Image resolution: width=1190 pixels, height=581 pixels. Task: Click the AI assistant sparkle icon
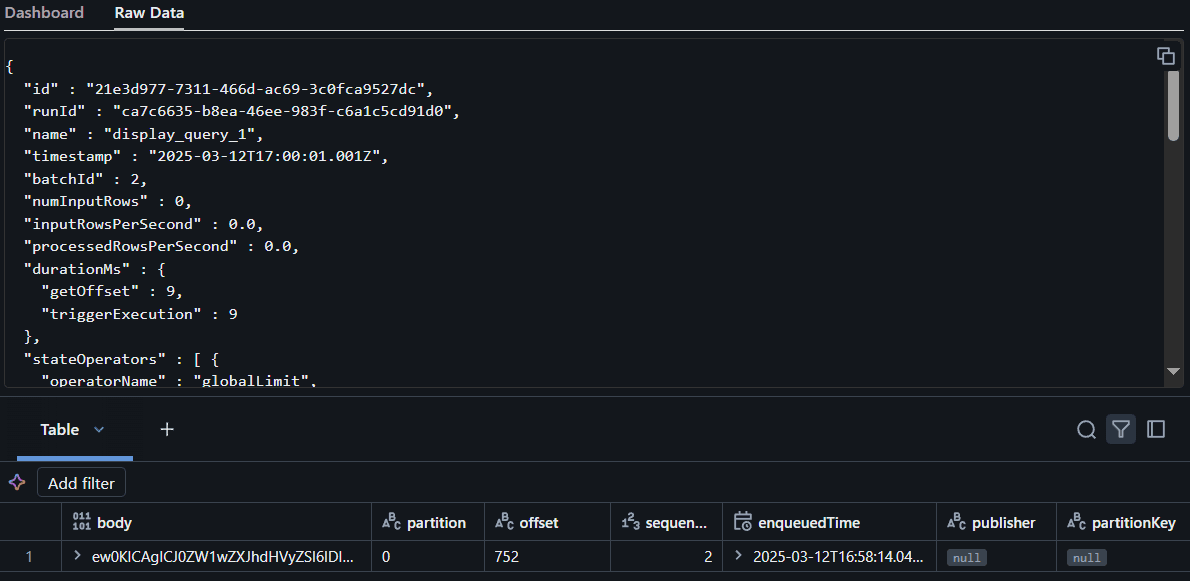pyautogui.click(x=17, y=482)
